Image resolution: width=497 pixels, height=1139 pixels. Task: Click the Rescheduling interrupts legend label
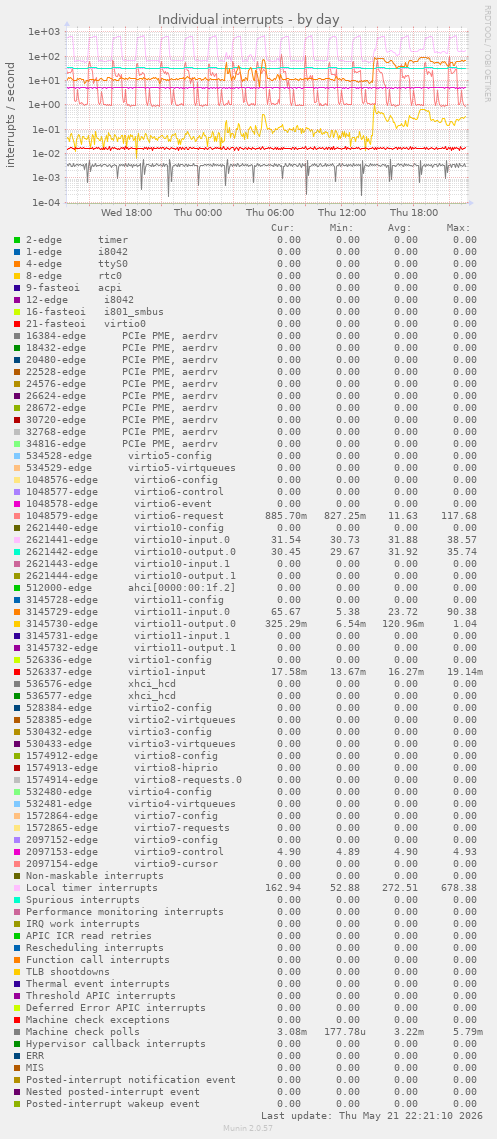click(95, 948)
